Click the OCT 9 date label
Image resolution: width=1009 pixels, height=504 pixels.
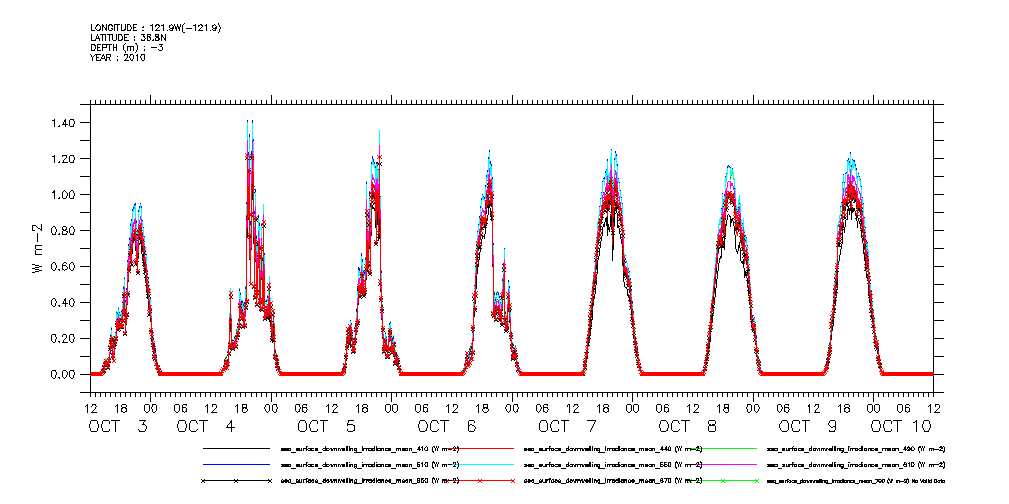(x=810, y=426)
